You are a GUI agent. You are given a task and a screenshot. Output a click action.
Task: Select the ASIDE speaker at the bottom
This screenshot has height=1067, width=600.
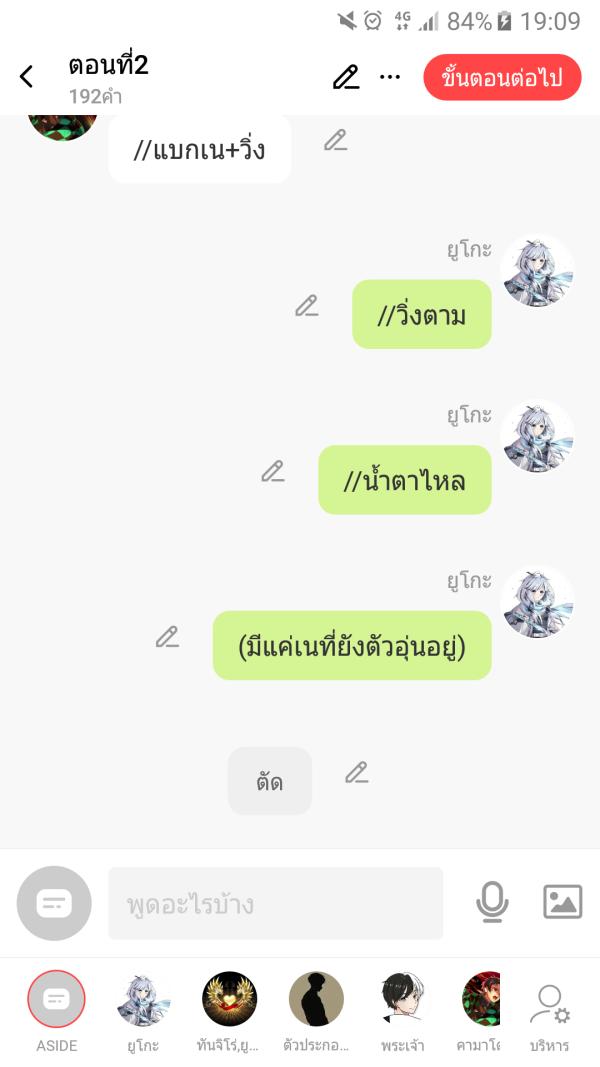pos(56,1011)
